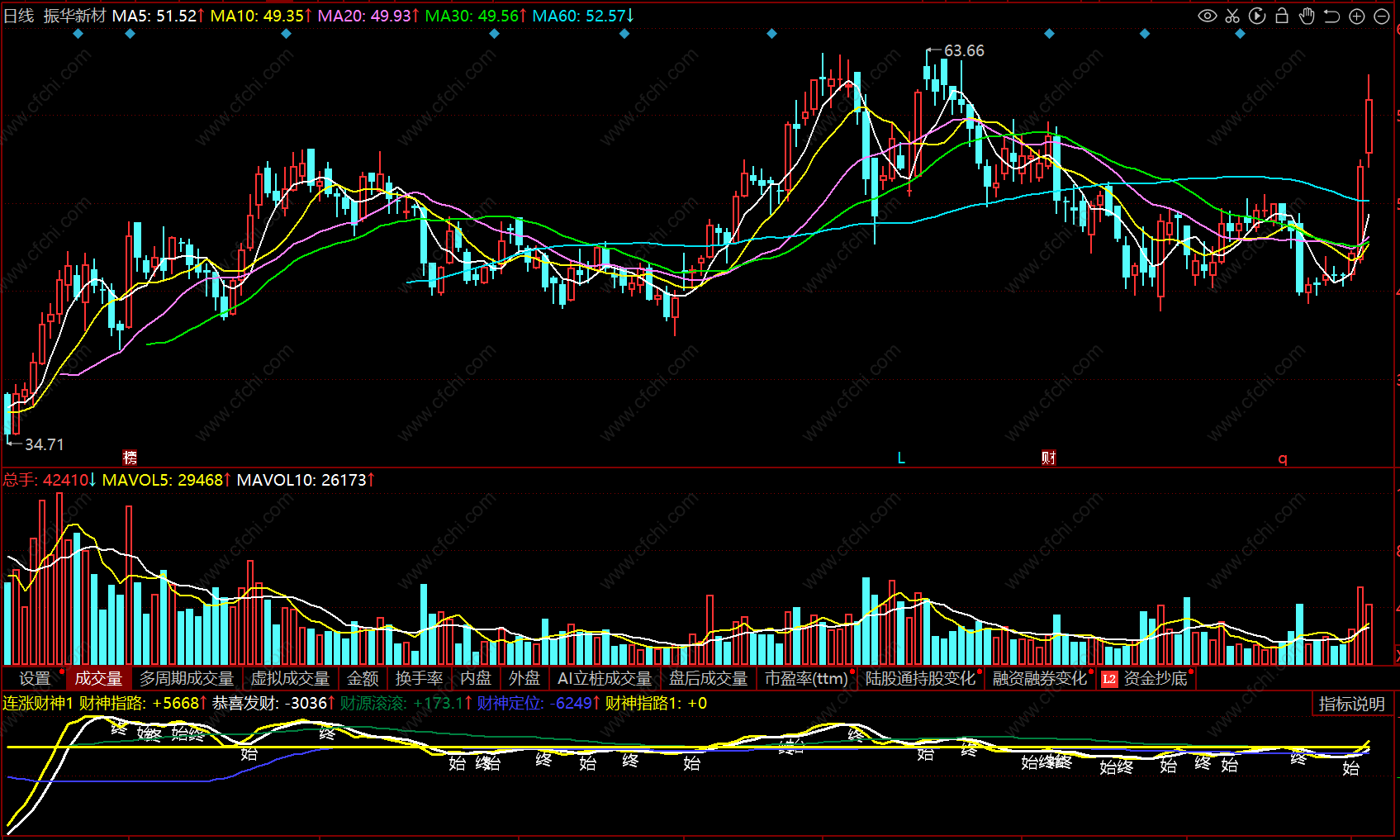The image size is (1400, 840).
Task: Click the MA20: 49.93 label
Action: tap(368, 16)
